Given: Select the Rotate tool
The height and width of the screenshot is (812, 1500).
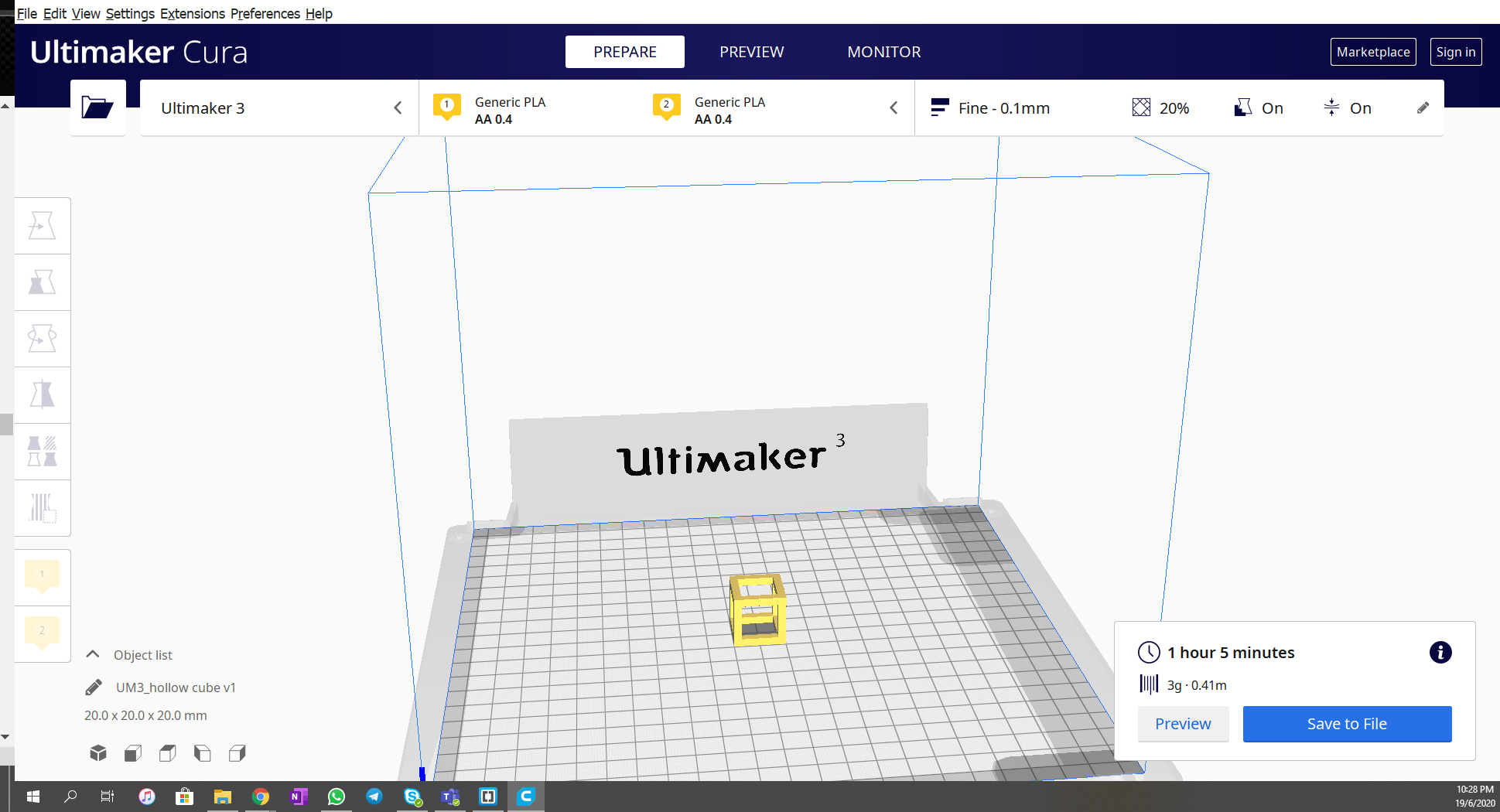Looking at the screenshot, I should coord(43,339).
